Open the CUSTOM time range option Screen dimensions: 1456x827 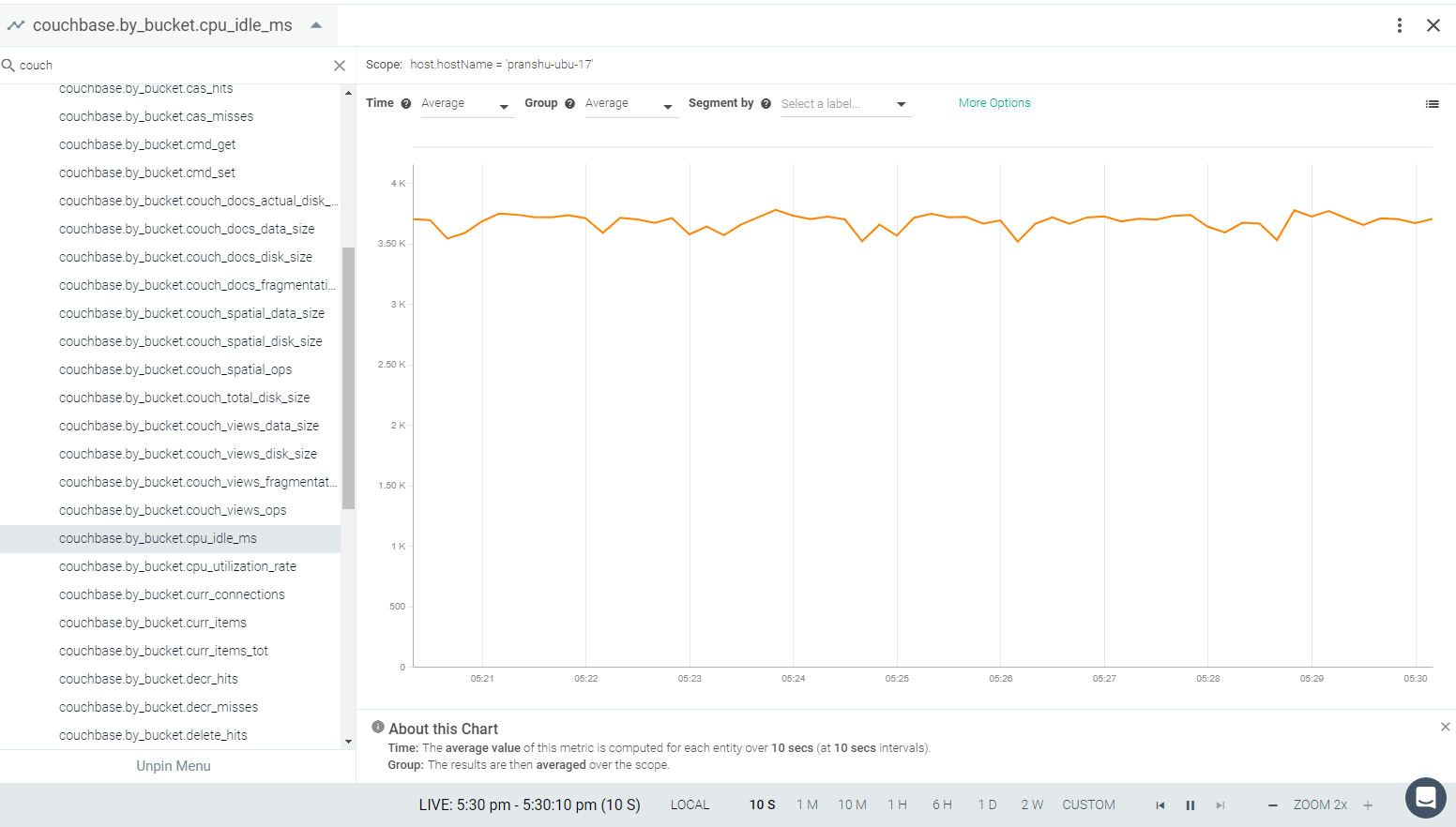coord(1088,804)
